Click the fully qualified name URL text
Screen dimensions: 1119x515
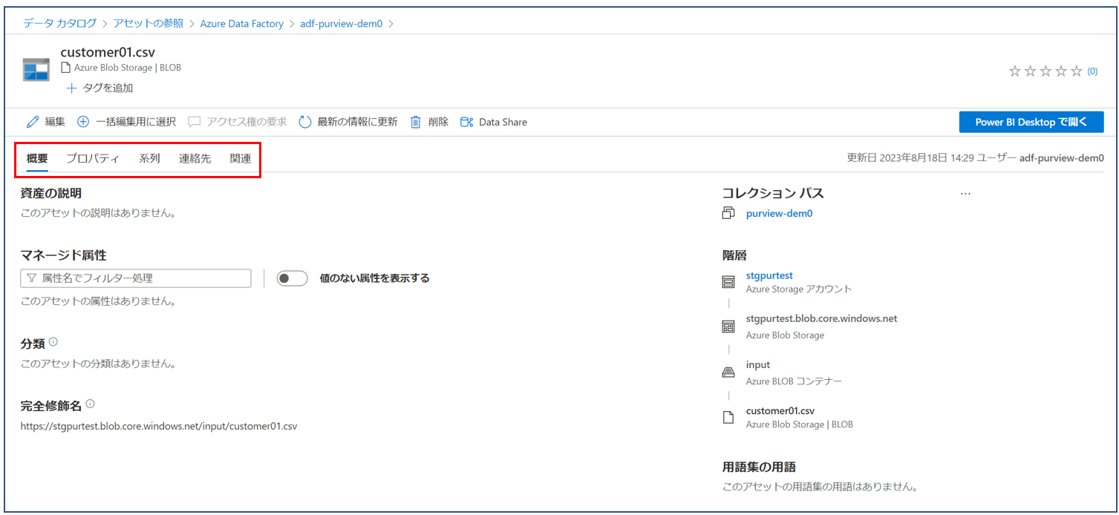(x=159, y=427)
